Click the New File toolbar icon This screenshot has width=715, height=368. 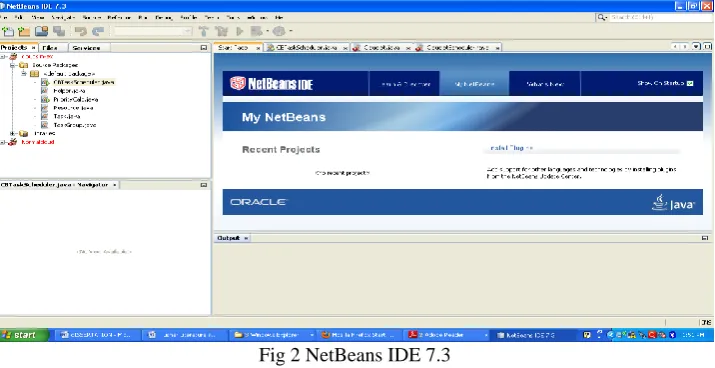point(8,31)
